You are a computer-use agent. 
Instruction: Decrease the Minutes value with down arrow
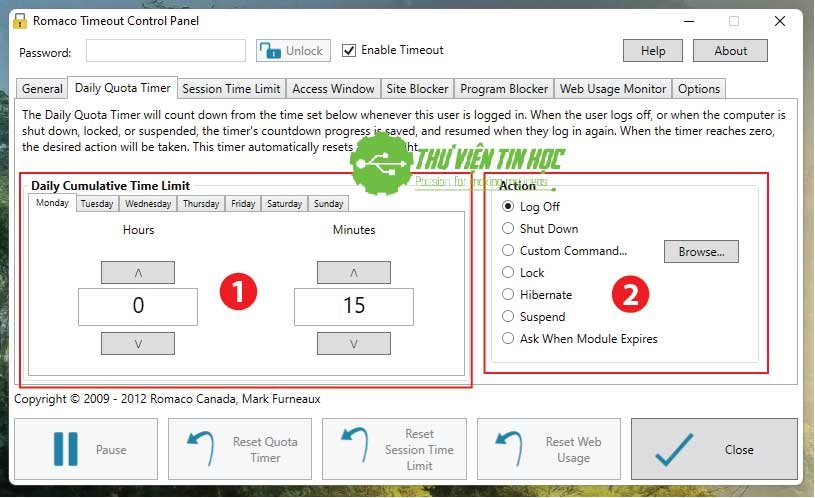pos(353,344)
